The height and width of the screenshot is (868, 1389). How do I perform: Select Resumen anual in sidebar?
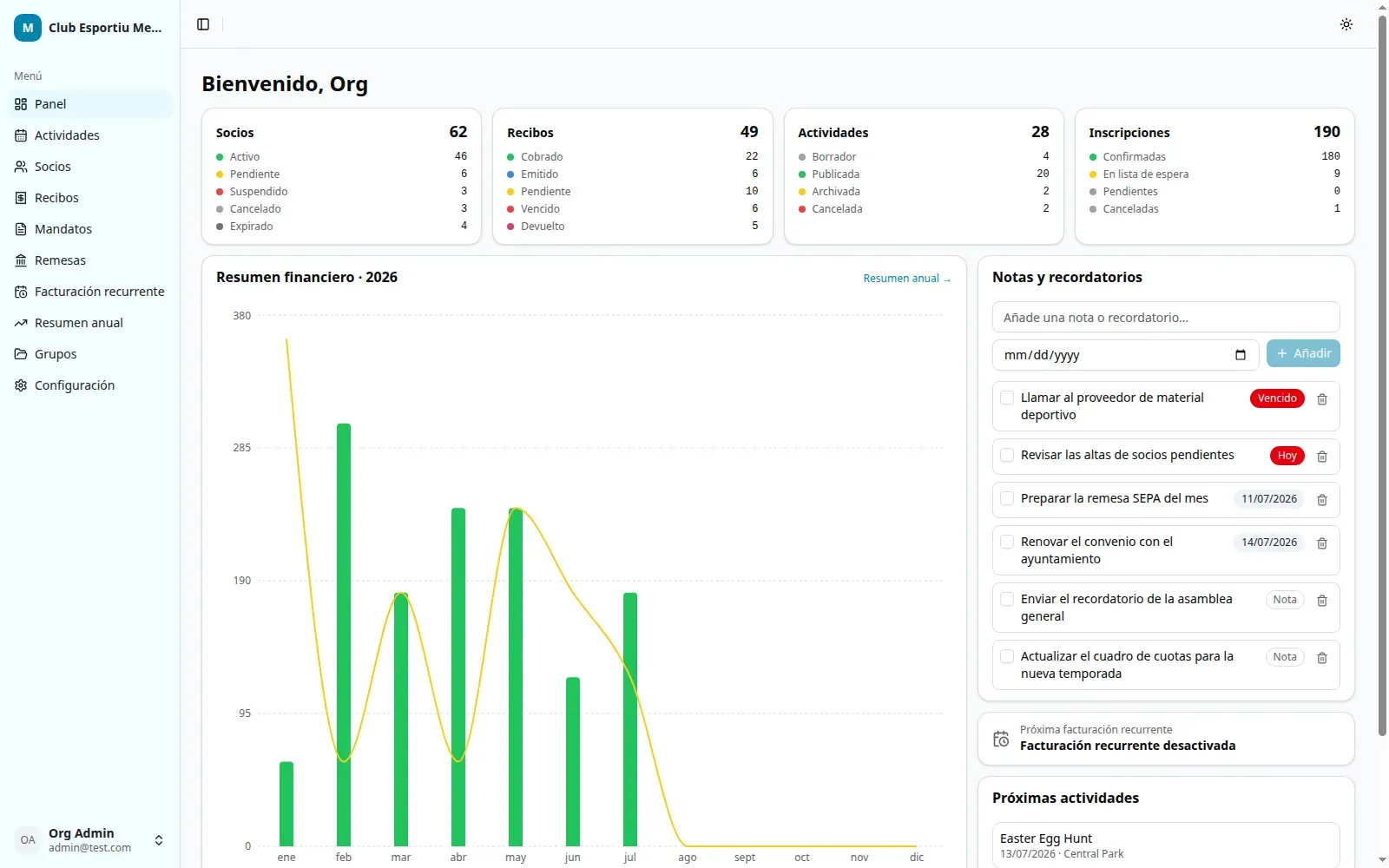coord(90,323)
